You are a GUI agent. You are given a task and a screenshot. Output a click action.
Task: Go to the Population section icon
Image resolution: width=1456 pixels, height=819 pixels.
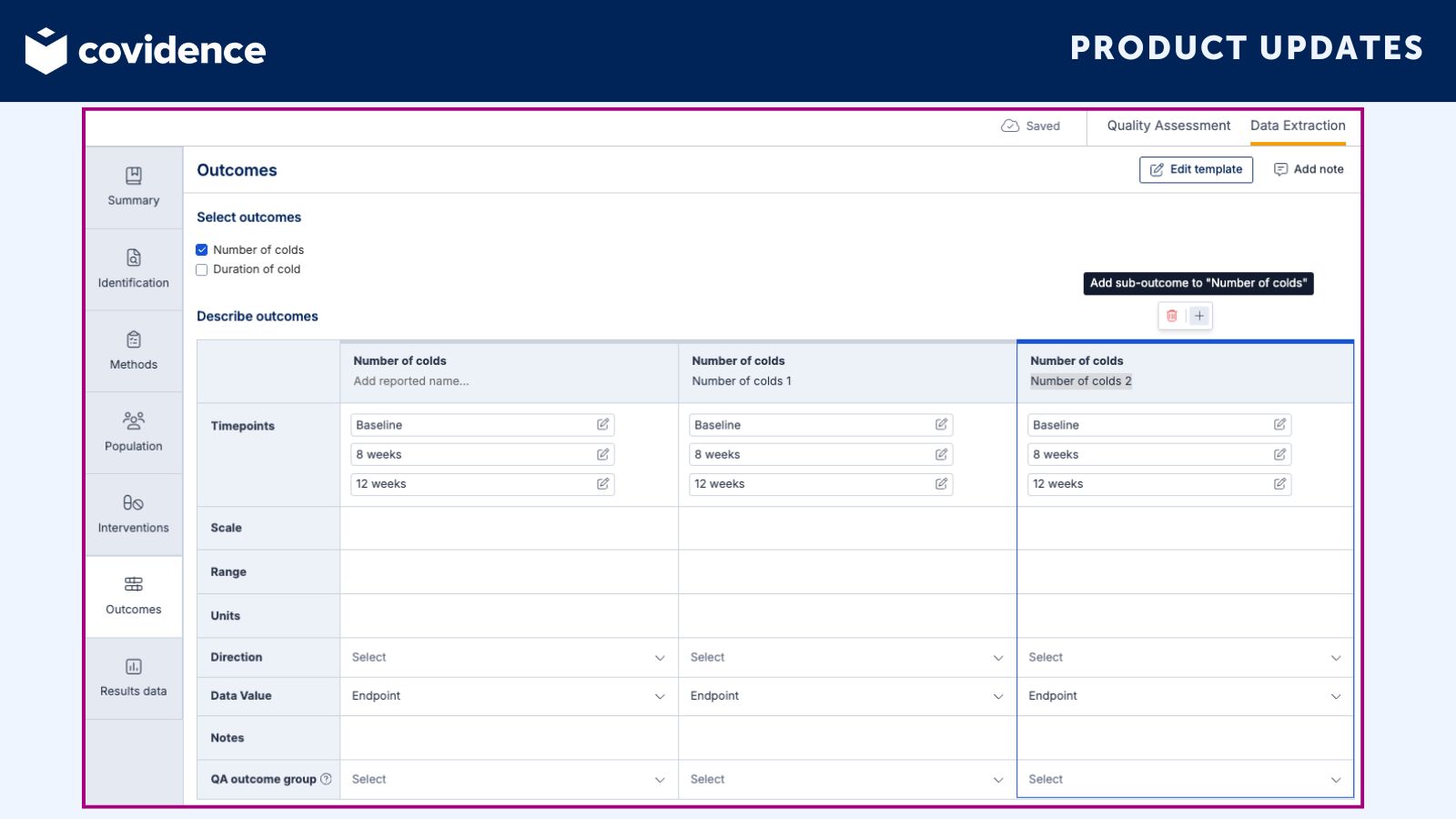pyautogui.click(x=134, y=420)
